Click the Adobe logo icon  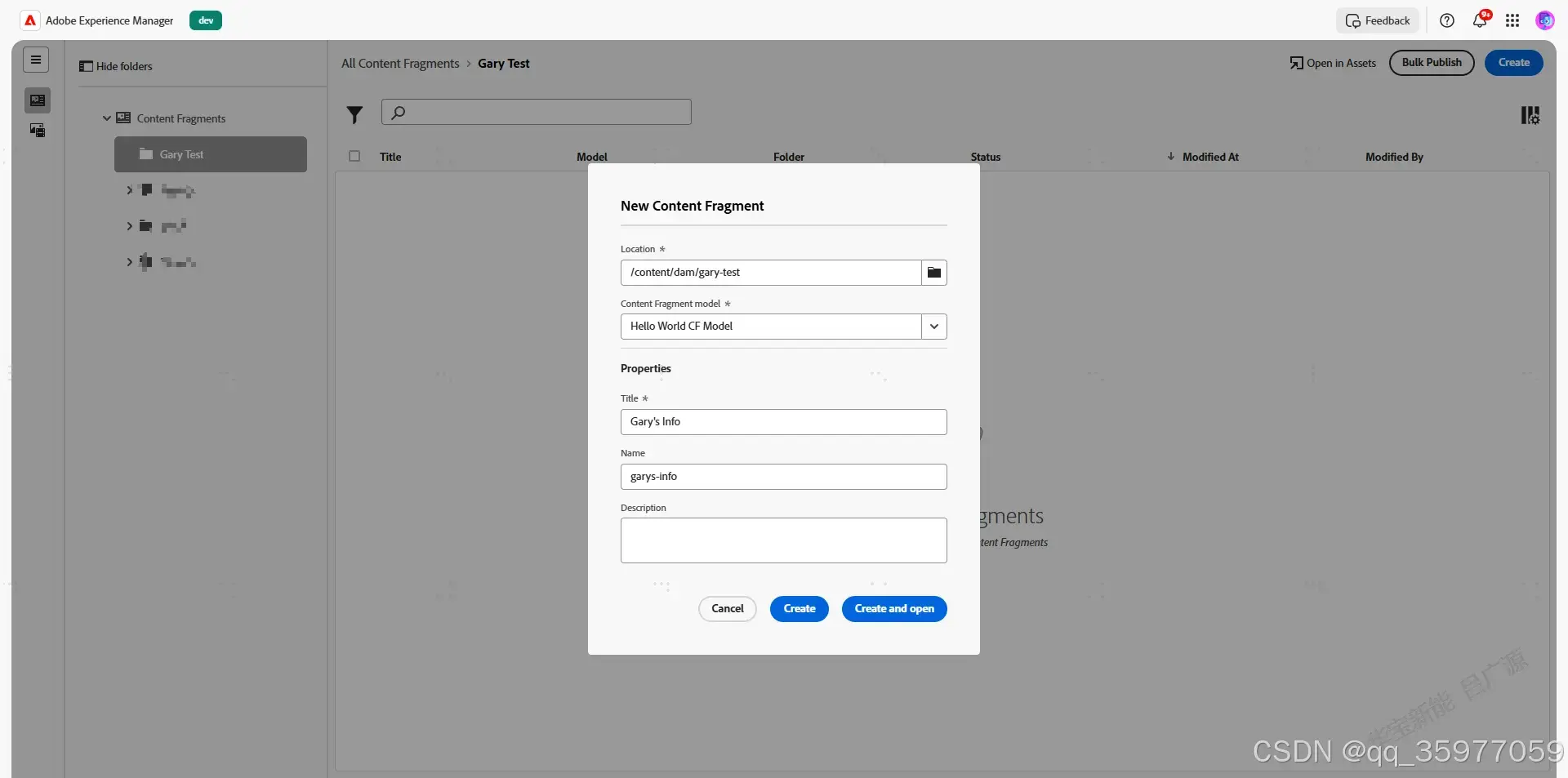pyautogui.click(x=30, y=20)
